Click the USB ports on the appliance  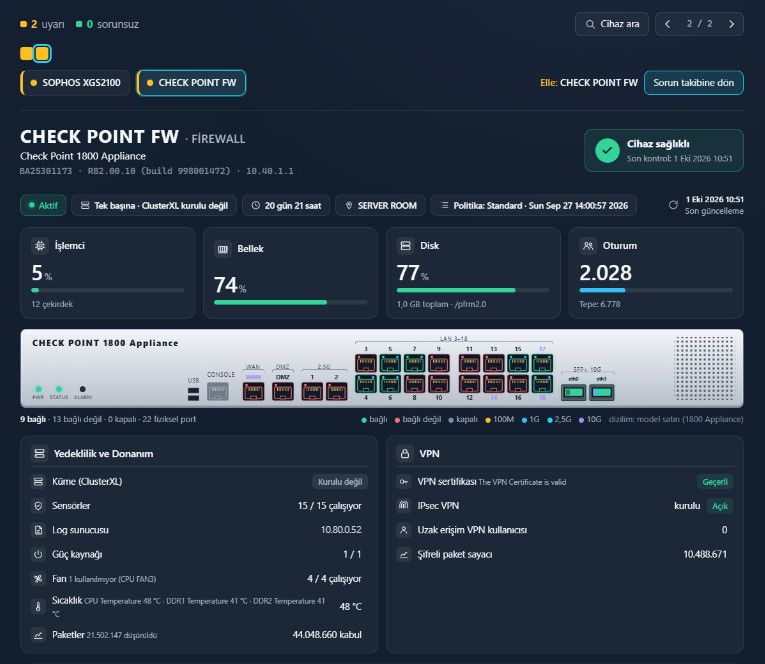(x=193, y=394)
